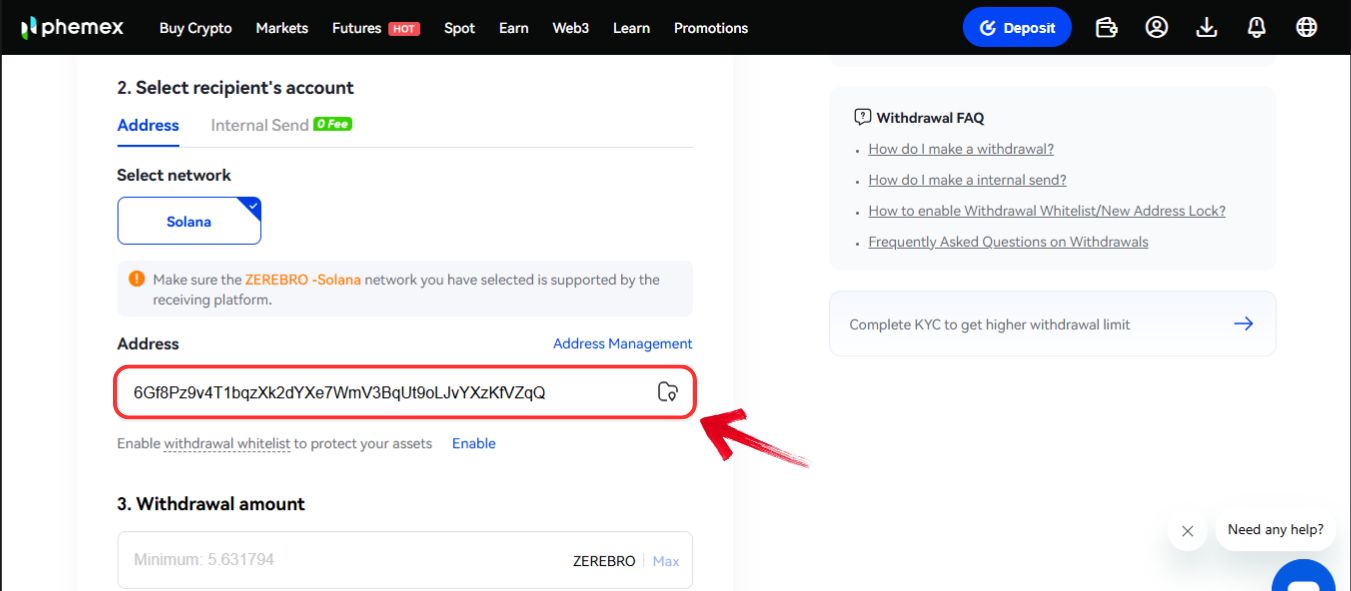The width and height of the screenshot is (1351, 591).
Task: Open Address Management link
Action: tap(623, 343)
